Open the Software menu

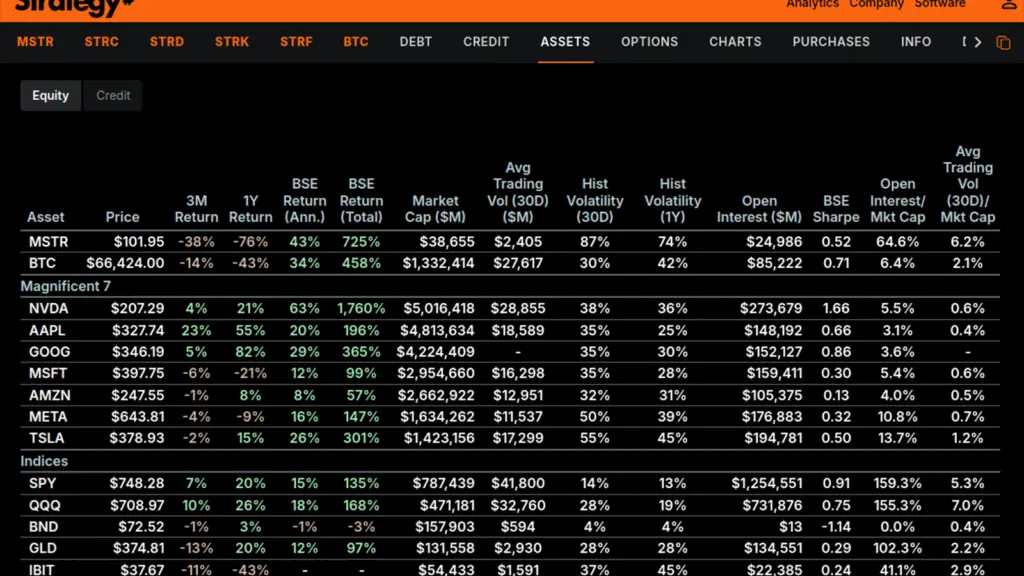pyautogui.click(x=940, y=4)
